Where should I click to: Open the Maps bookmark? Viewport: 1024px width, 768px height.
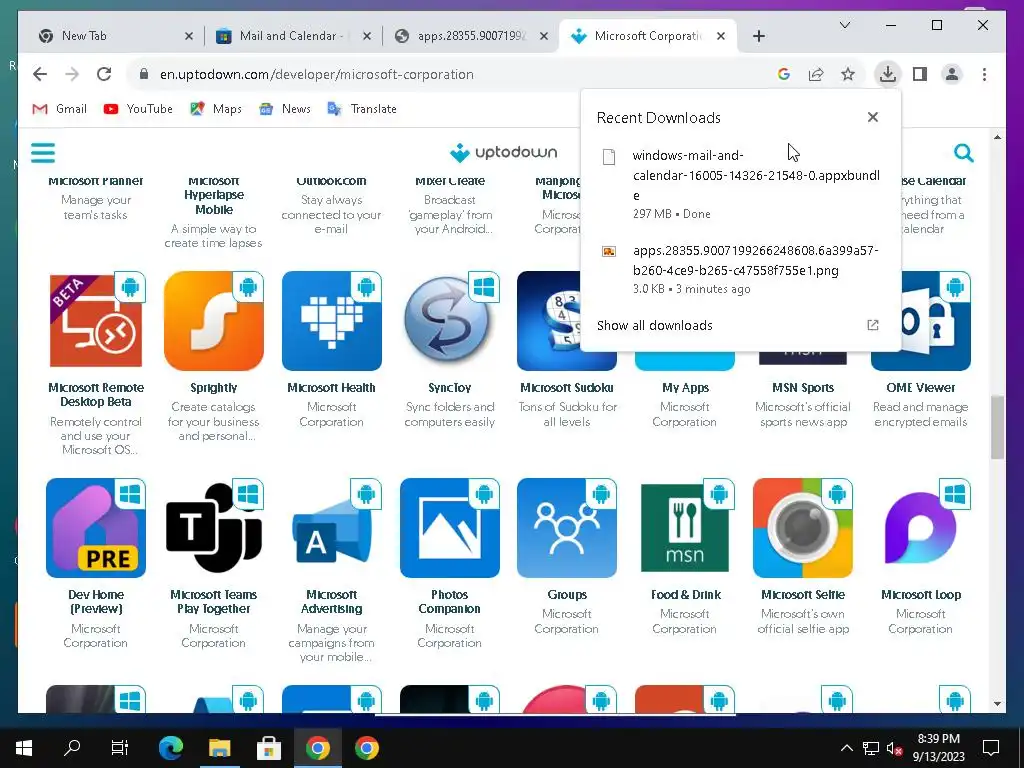pos(216,108)
